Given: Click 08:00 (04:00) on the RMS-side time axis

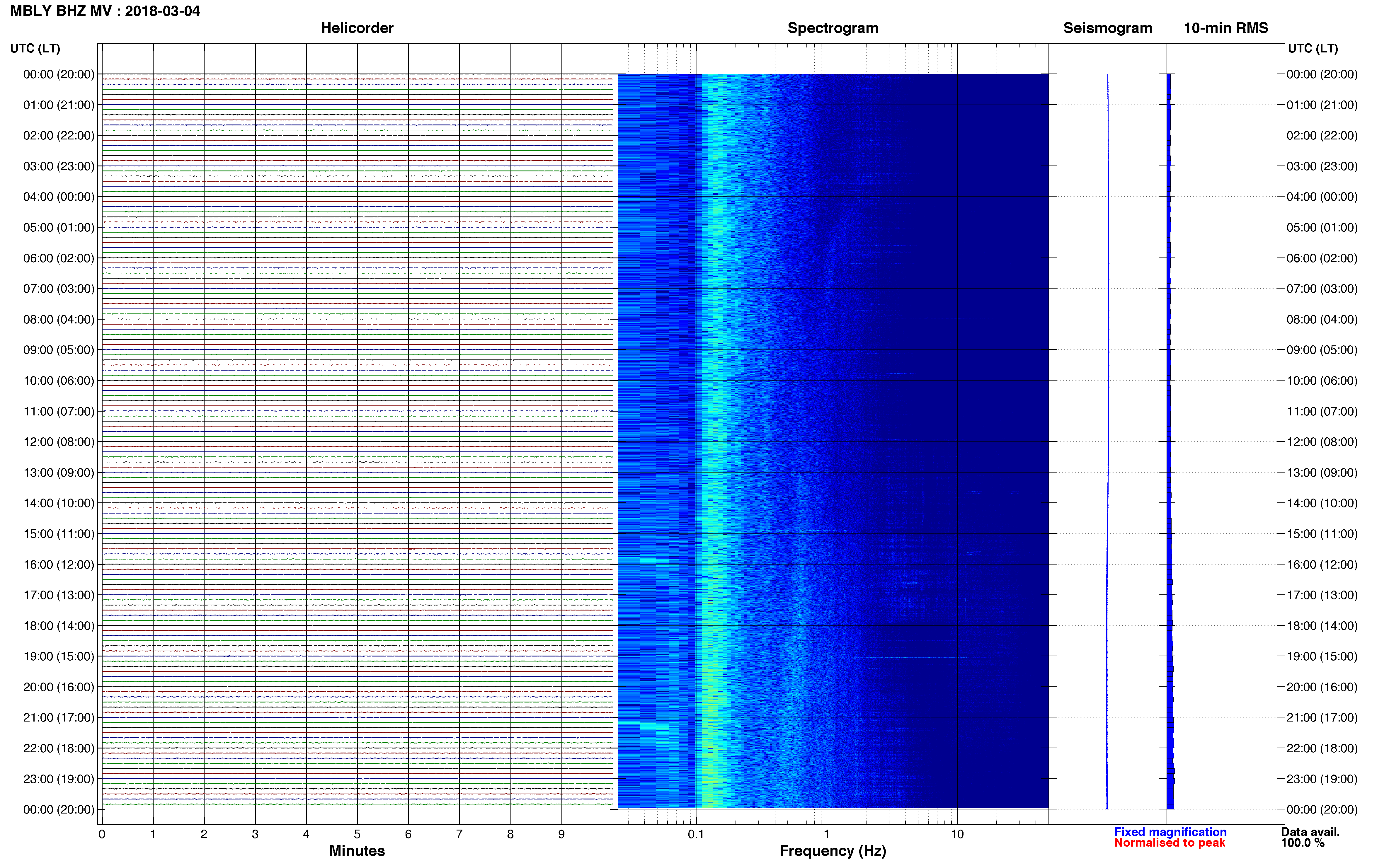Looking at the screenshot, I should [1322, 319].
